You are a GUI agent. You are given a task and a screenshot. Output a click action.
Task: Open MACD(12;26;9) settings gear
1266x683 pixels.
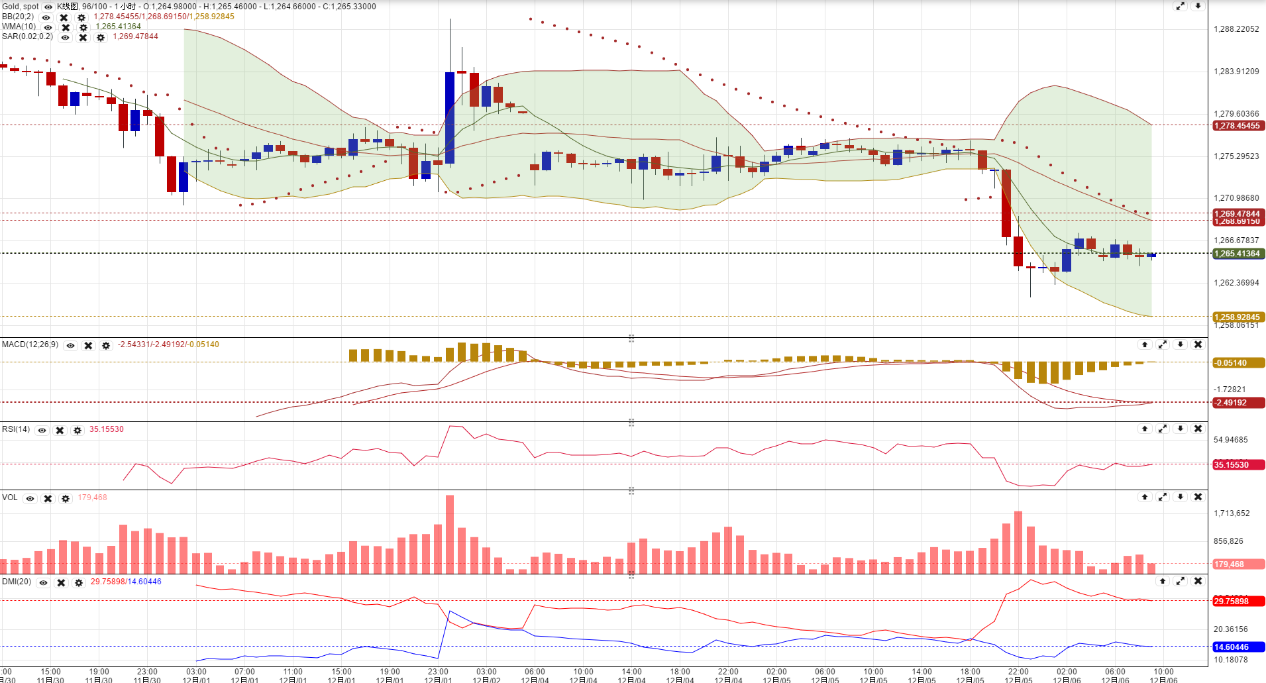(x=106, y=345)
